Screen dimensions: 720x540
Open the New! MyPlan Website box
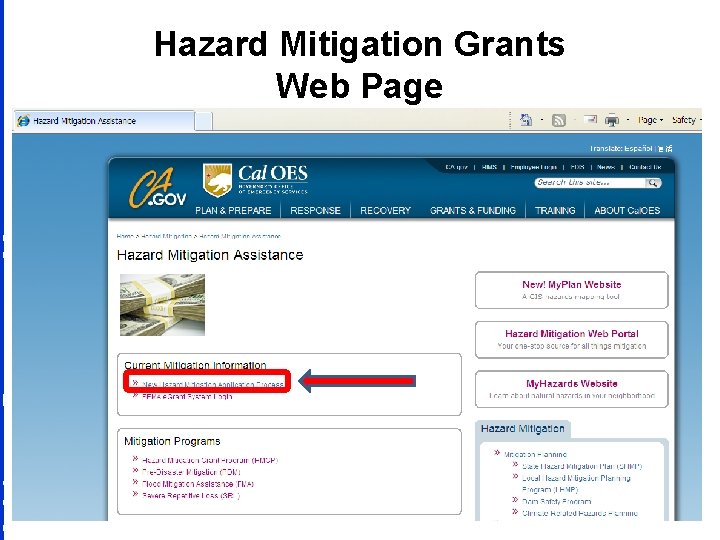pos(572,290)
